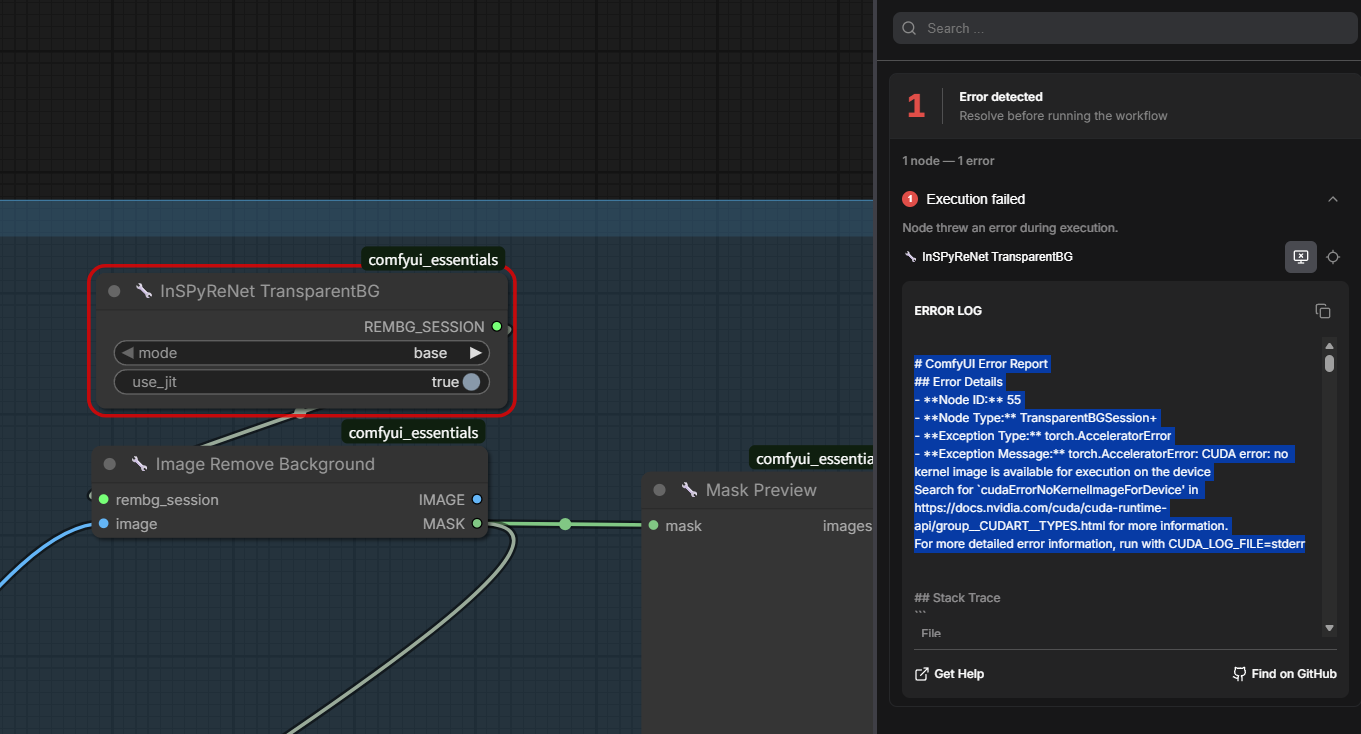
Task: Click the Image Remove Background node title
Action: click(x=265, y=464)
